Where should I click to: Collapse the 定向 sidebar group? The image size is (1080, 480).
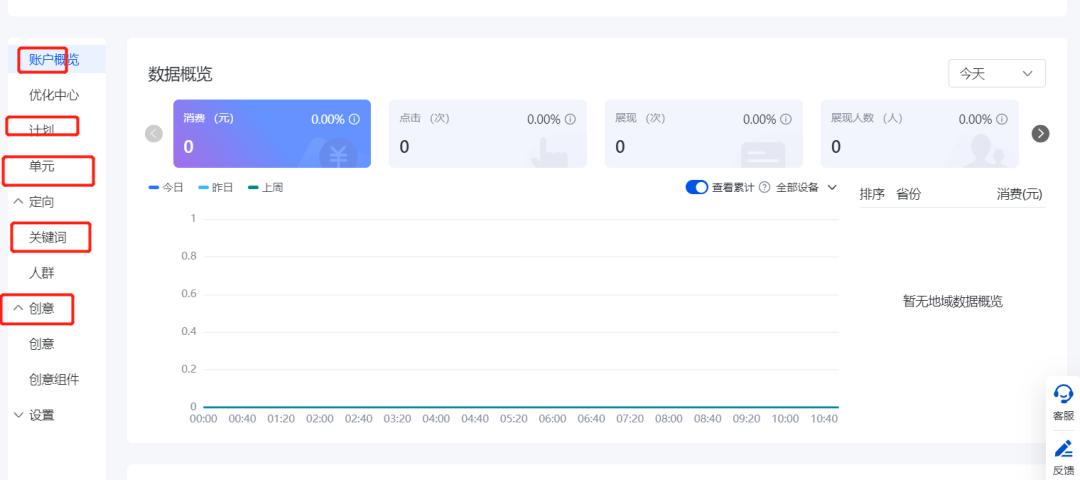click(34, 202)
